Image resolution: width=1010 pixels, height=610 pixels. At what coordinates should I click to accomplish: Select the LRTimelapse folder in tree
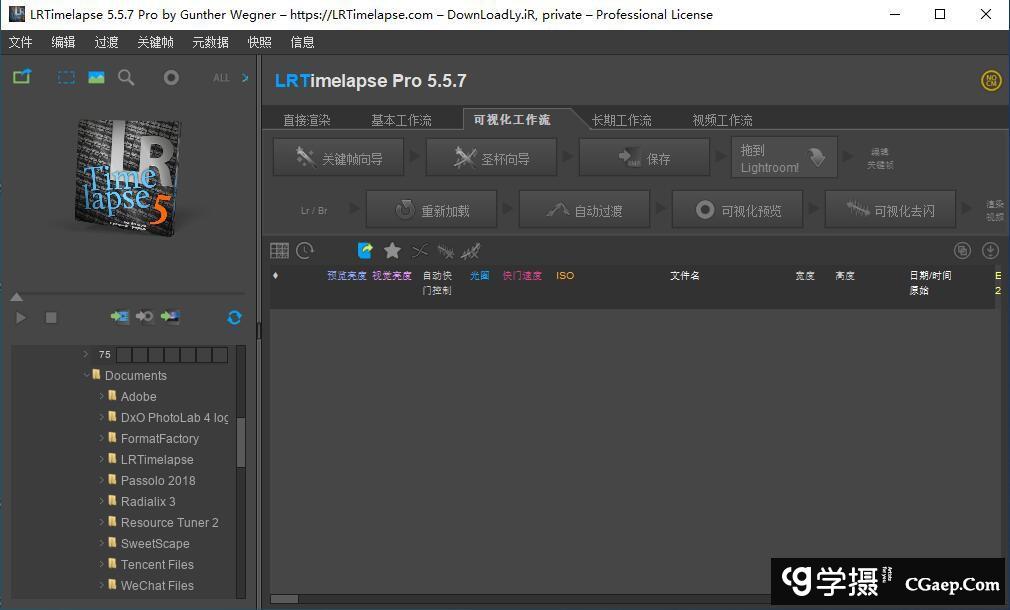(157, 460)
